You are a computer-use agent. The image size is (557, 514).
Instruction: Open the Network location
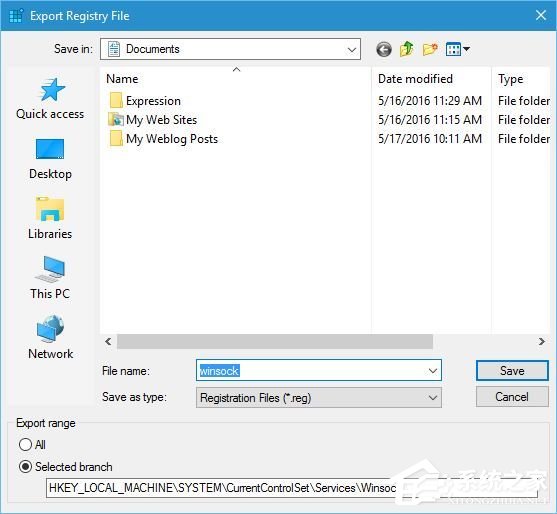click(x=50, y=337)
